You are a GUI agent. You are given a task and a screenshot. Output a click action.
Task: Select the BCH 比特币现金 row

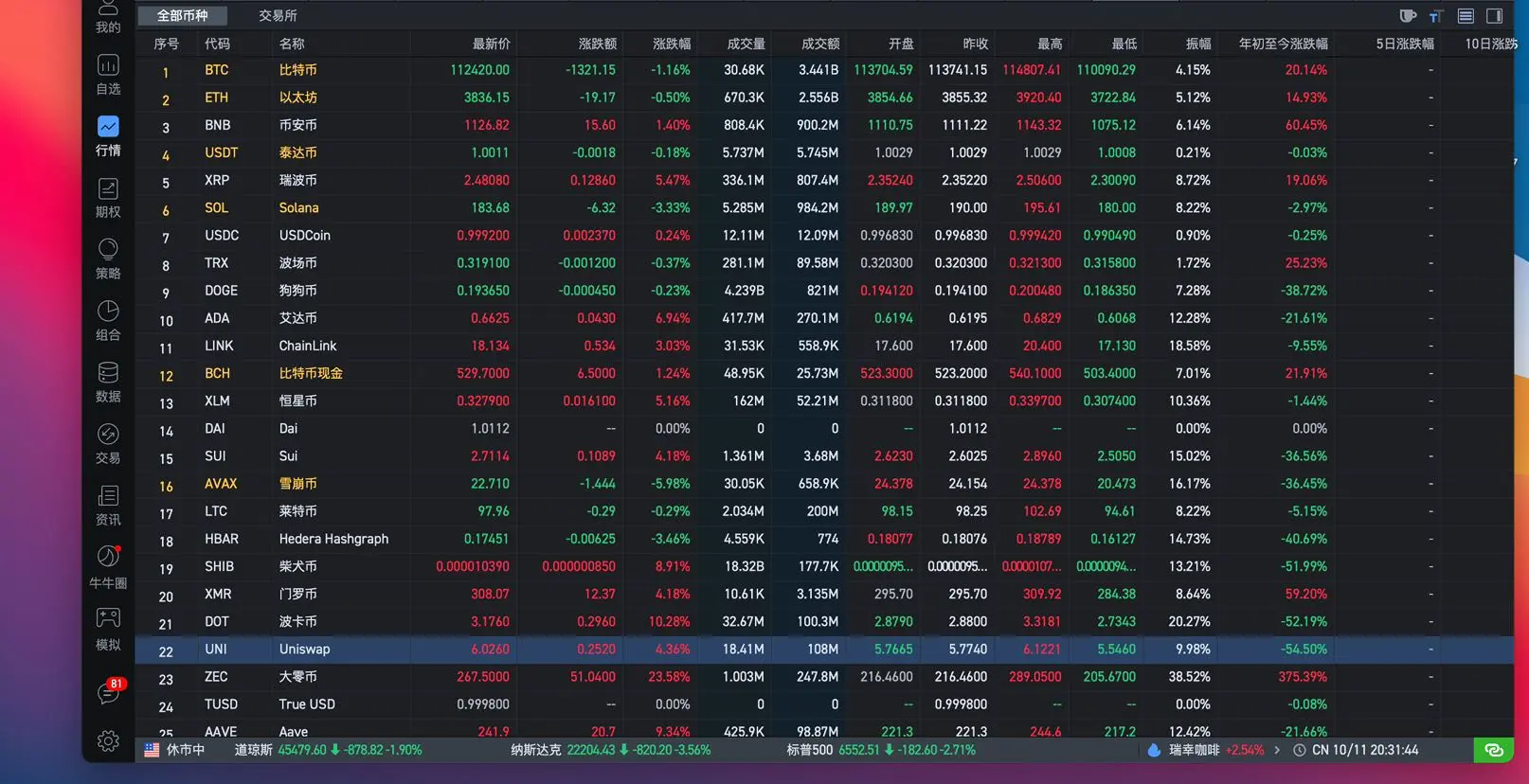pyautogui.click(x=824, y=373)
